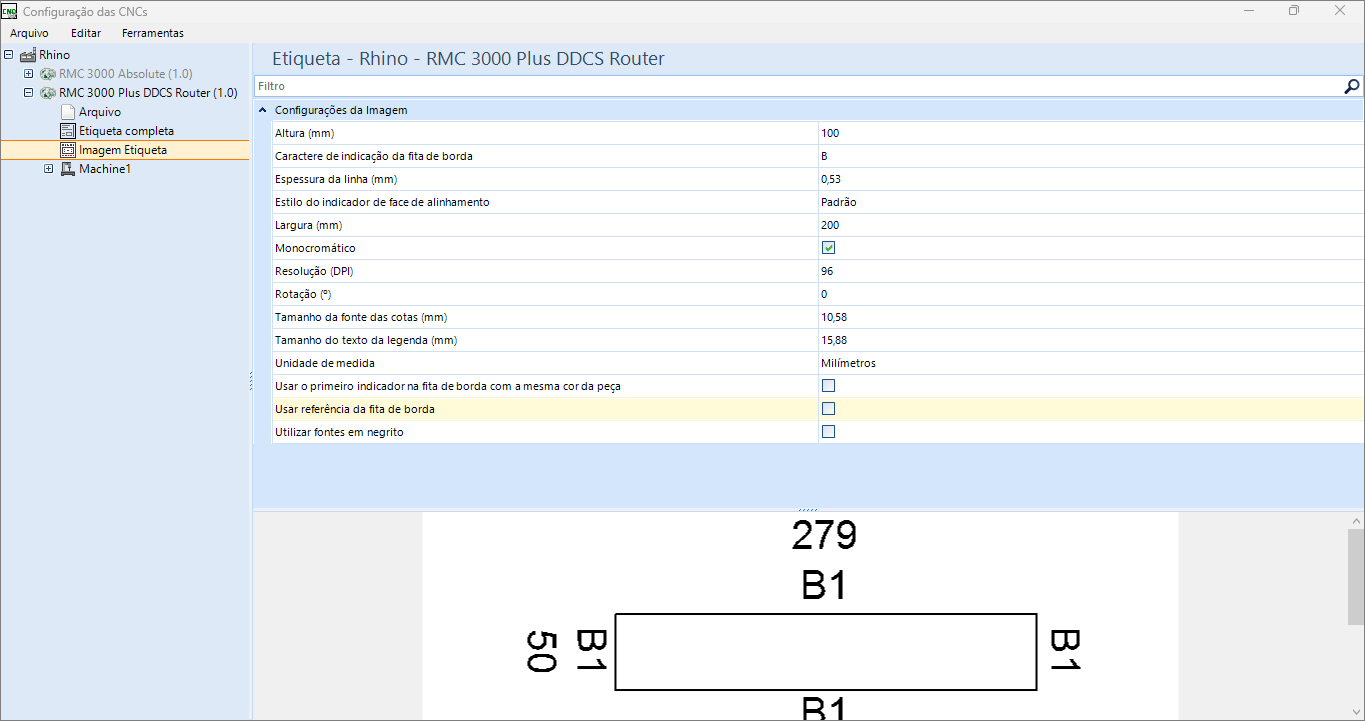Click Altura (mm) property label
This screenshot has height=721, width=1365.
coord(304,133)
